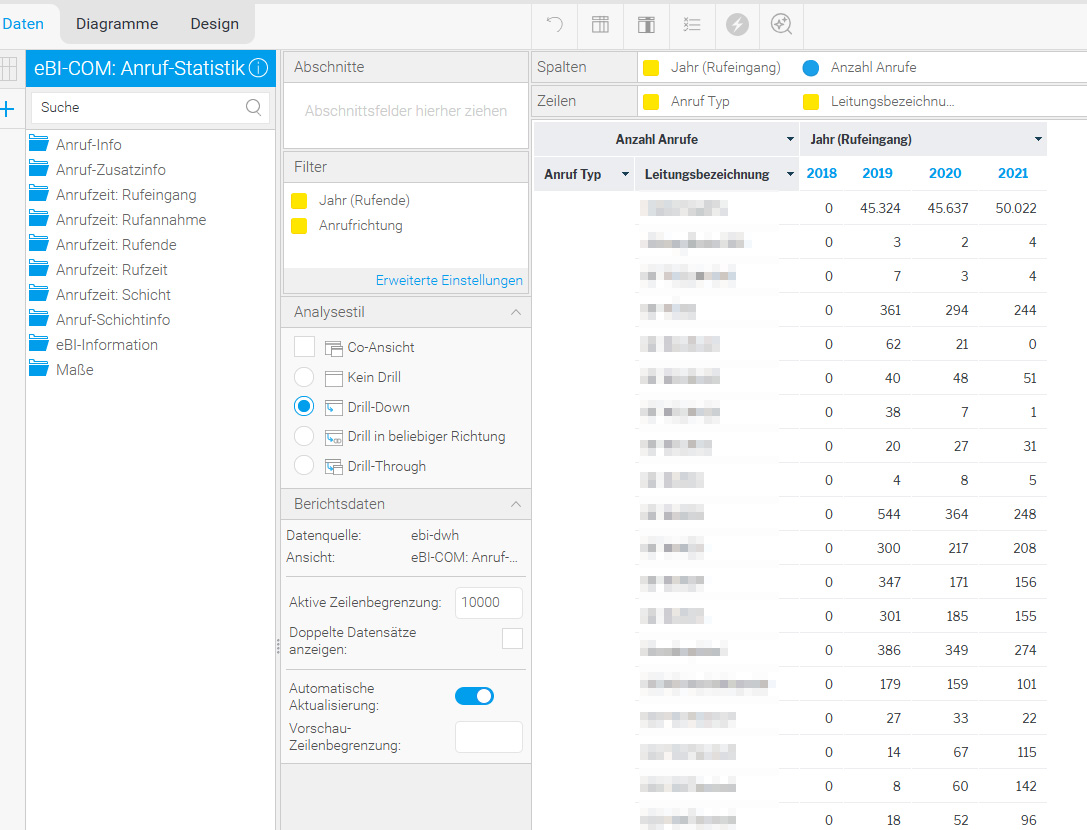The image size is (1087, 830).
Task: Turn off Automatische Aktualisierung switch
Action: tap(474, 696)
